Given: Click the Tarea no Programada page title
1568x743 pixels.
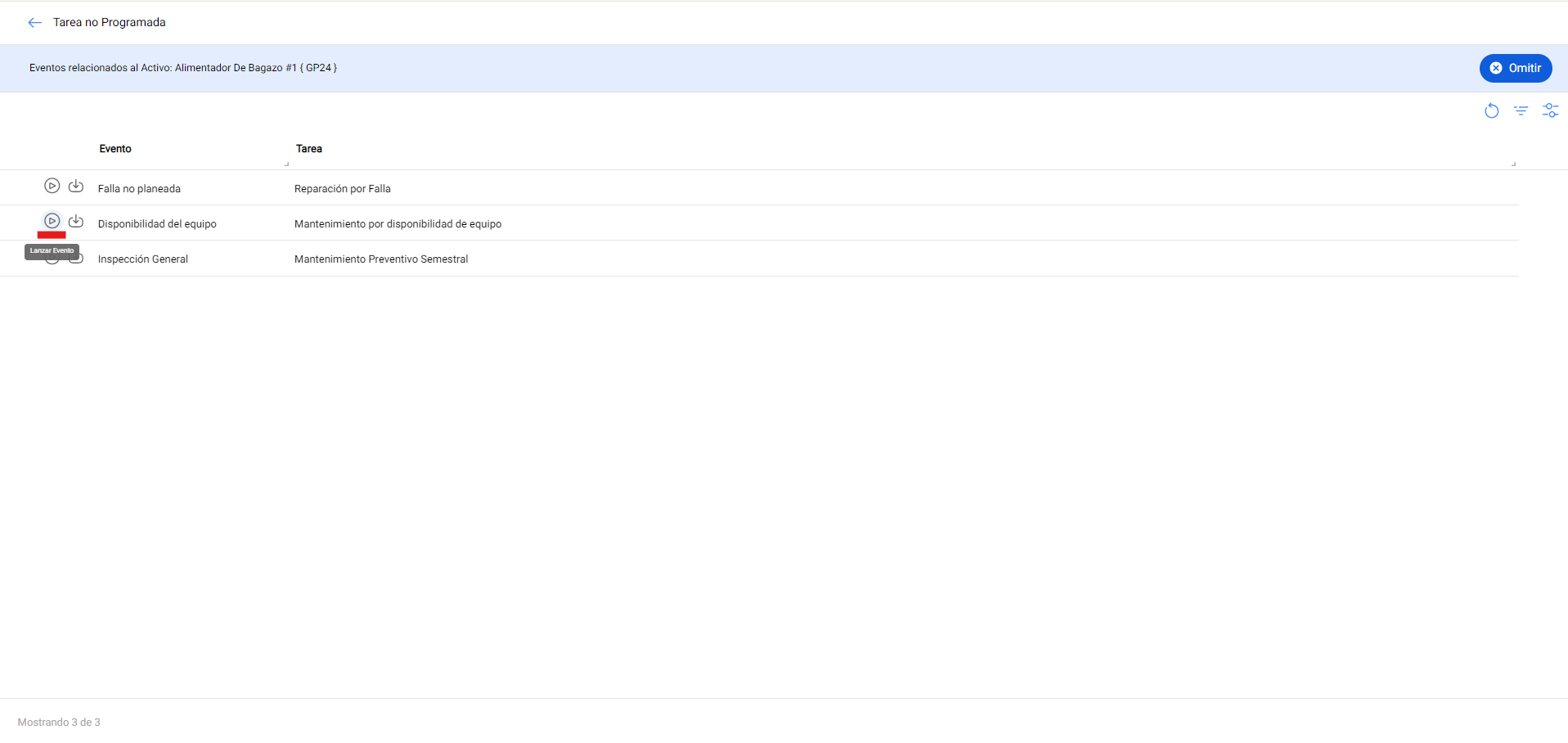Looking at the screenshot, I should [110, 23].
